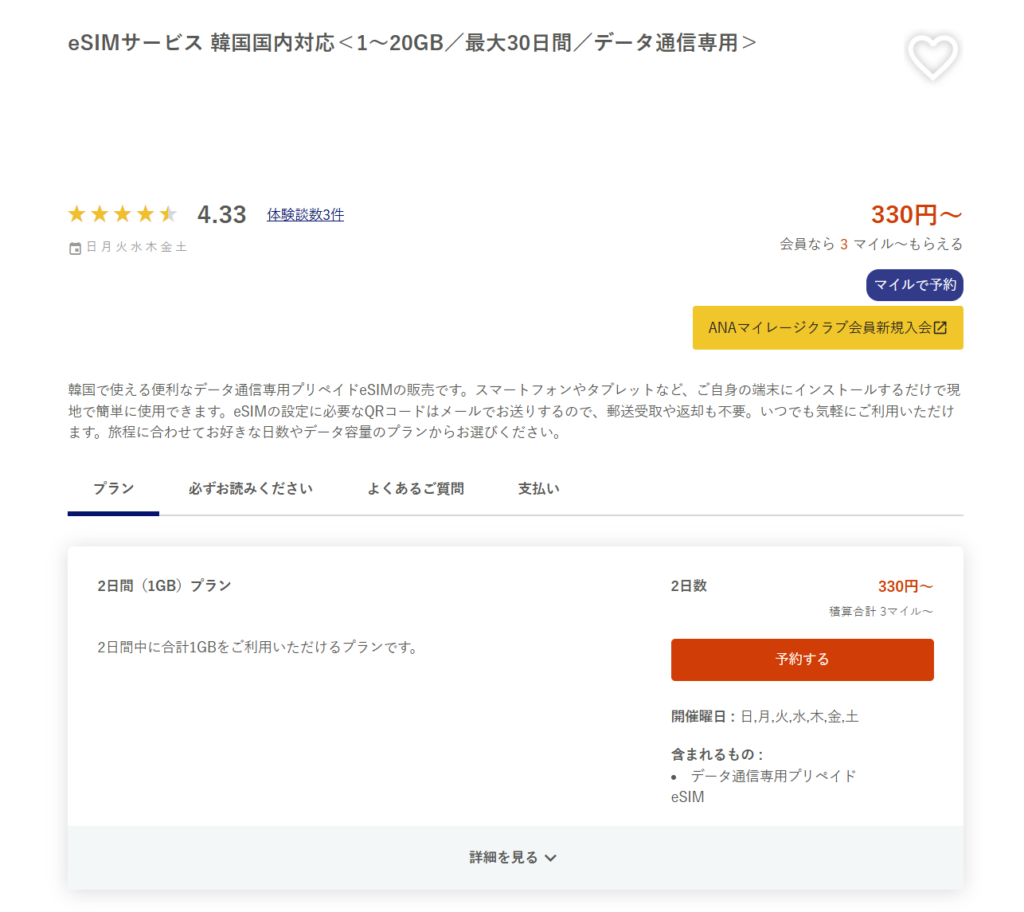Viewport: 1024px width, 912px height.
Task: Click the 2日間（1GB）プラン plan title
Action: point(164,586)
